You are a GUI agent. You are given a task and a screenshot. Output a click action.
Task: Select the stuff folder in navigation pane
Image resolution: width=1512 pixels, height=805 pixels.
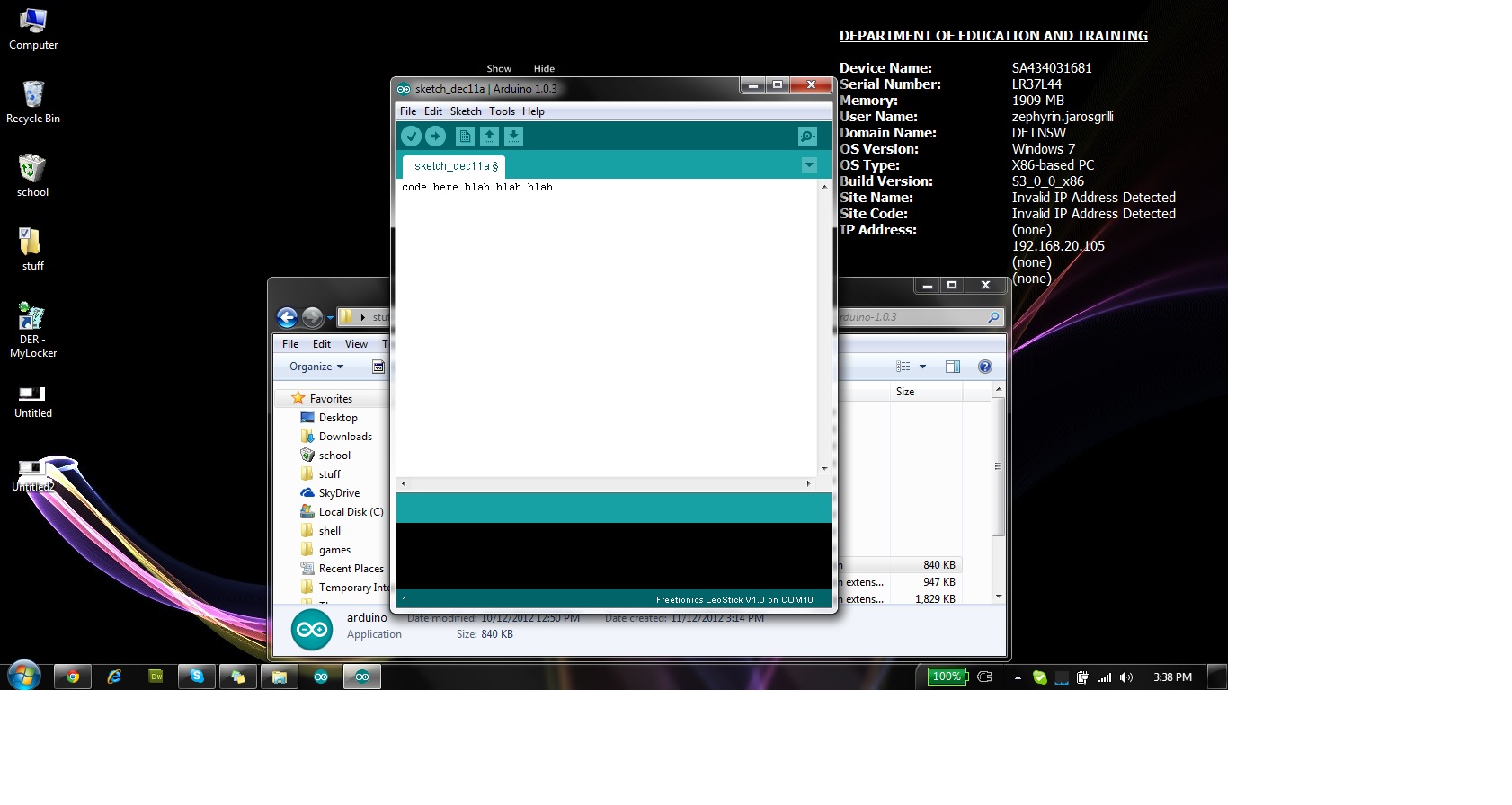click(330, 474)
